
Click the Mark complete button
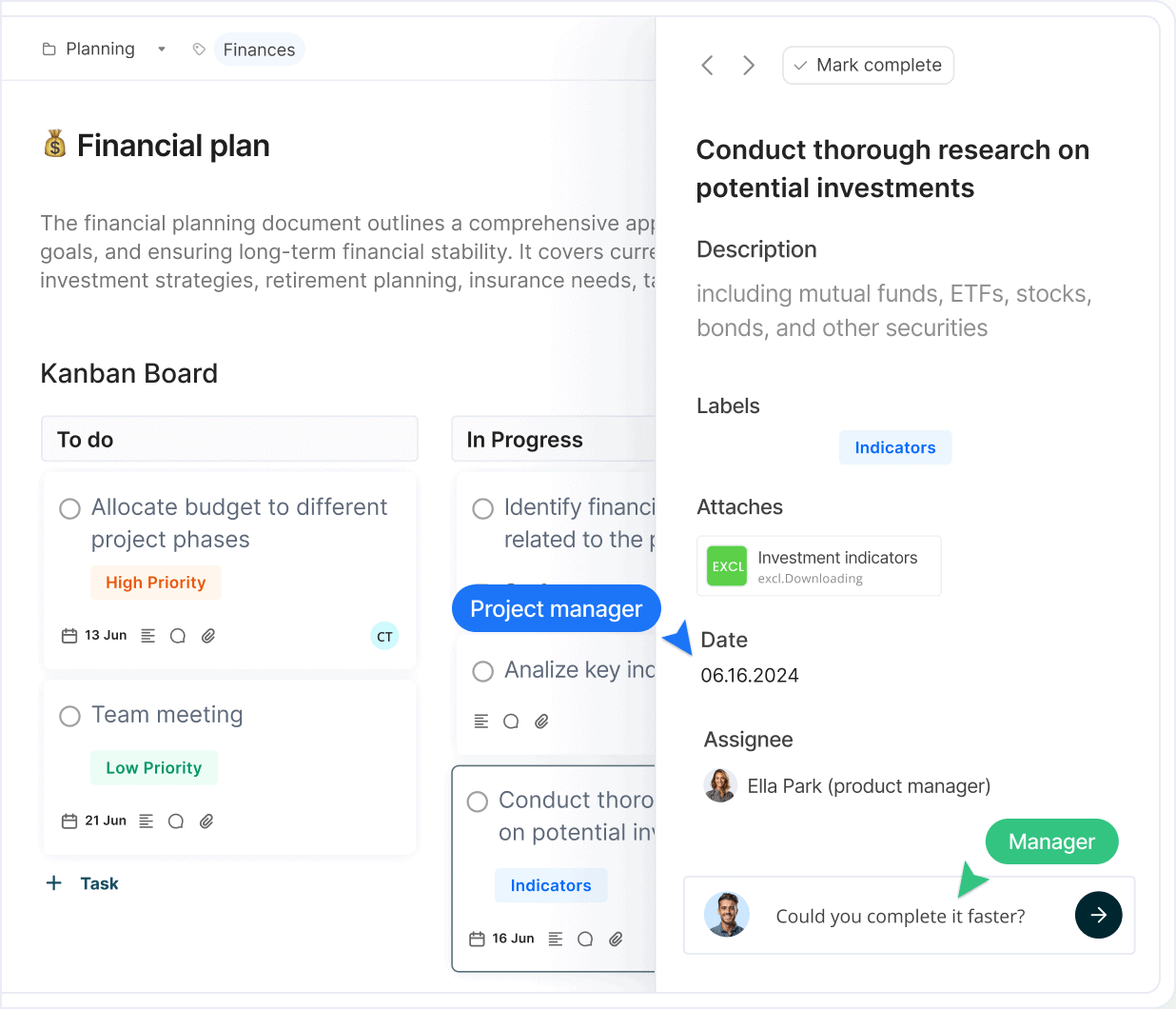[x=868, y=65]
